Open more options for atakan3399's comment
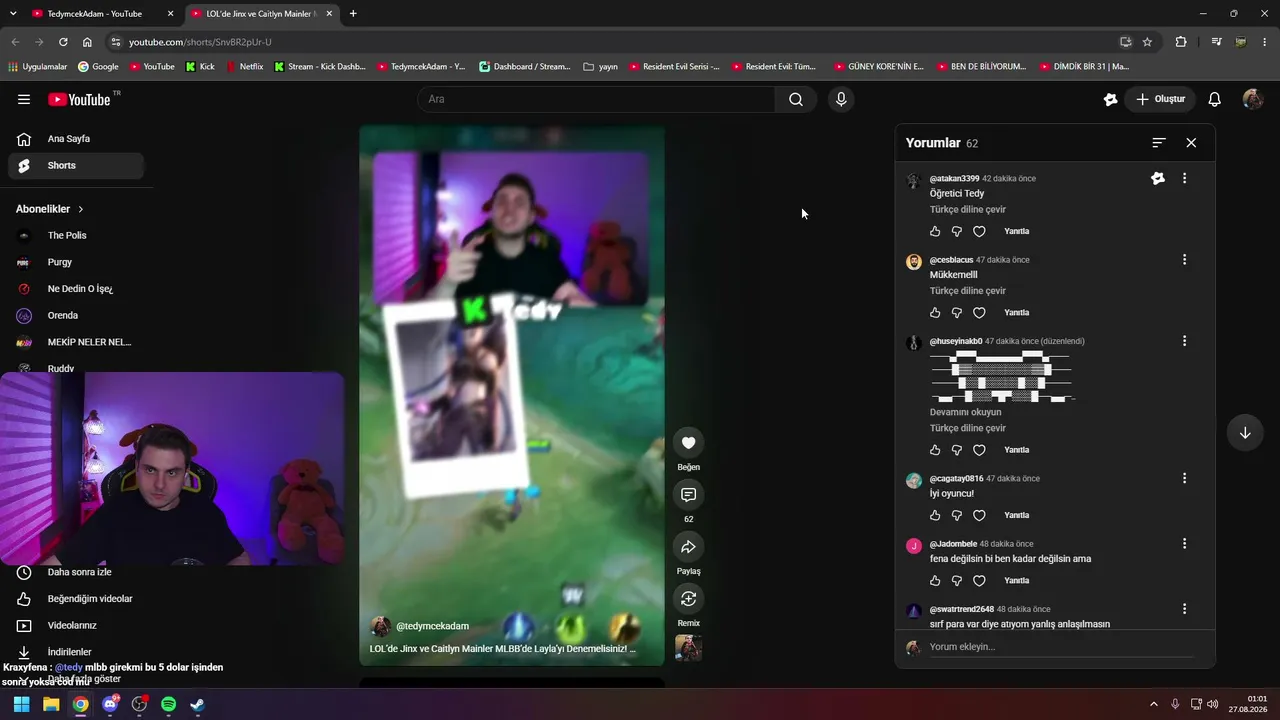 click(x=1185, y=178)
